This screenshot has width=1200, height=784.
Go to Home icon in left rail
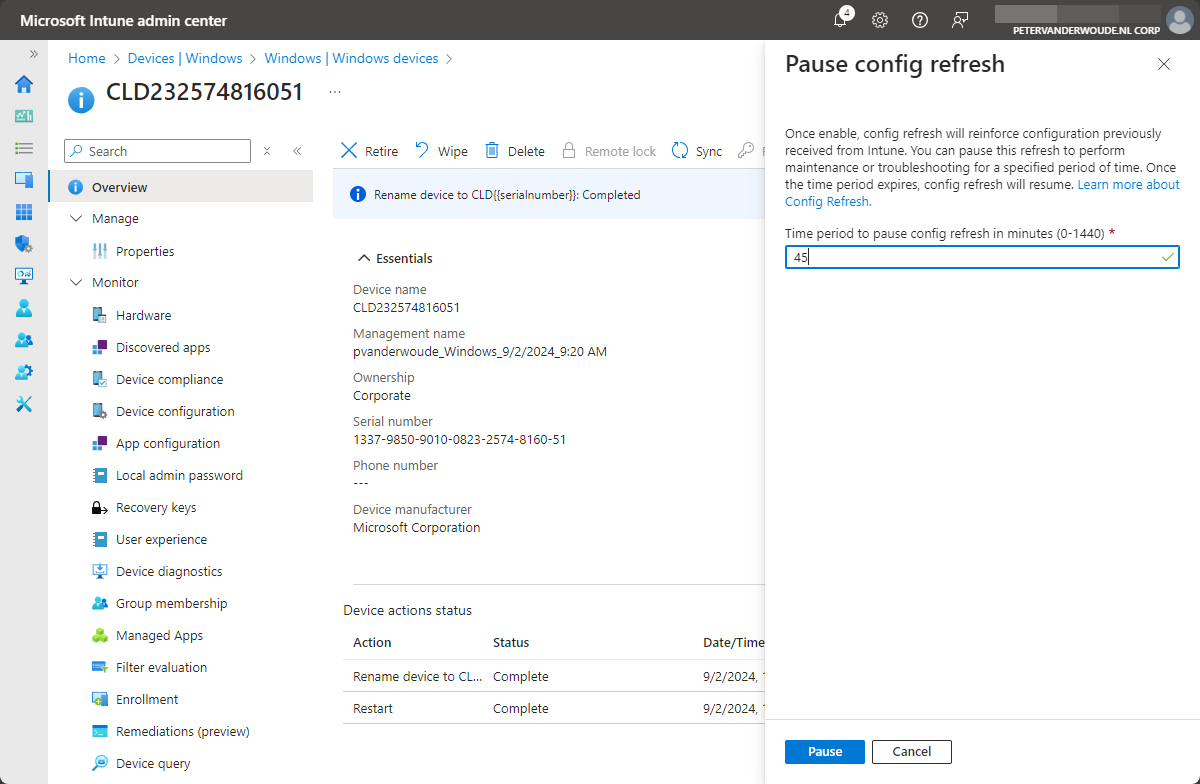pyautogui.click(x=24, y=84)
